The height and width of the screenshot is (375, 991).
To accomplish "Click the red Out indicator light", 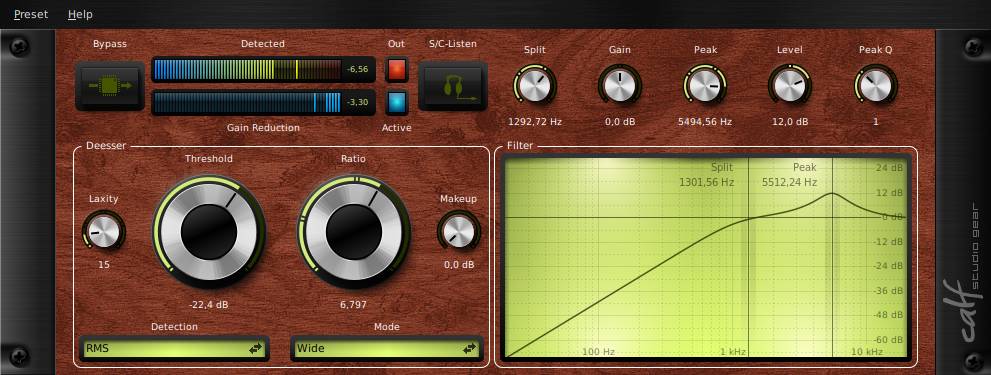I will pyautogui.click(x=397, y=70).
